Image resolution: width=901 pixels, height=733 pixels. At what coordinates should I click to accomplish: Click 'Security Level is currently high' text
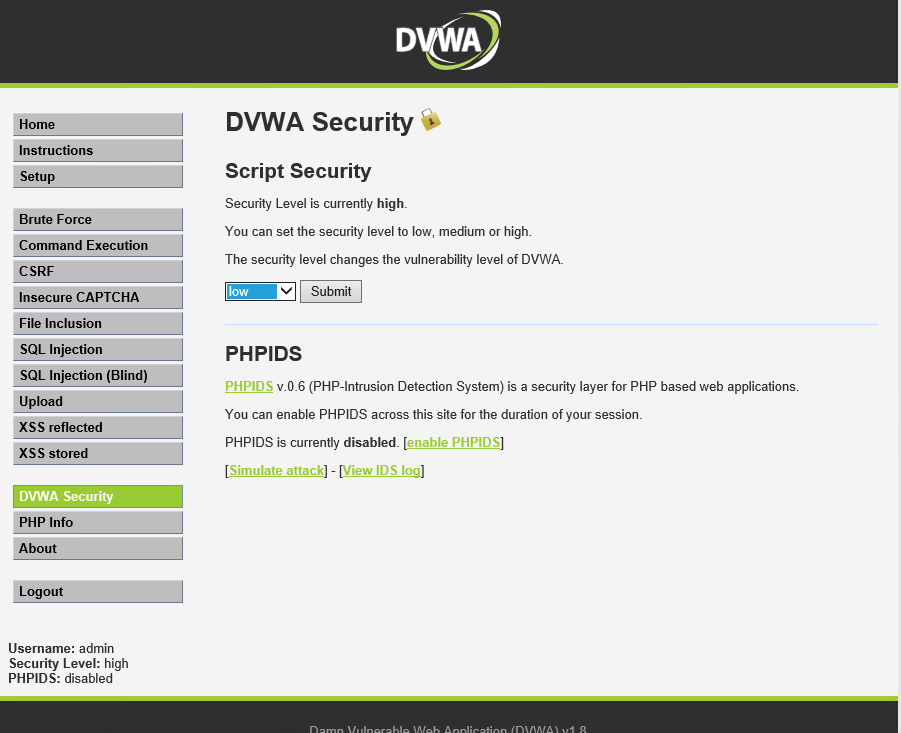316,204
